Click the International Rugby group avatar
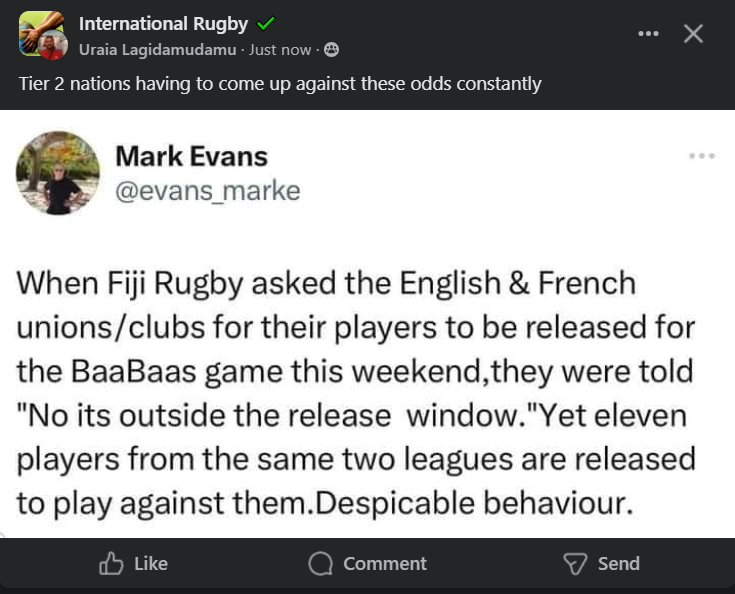This screenshot has height=594, width=735. 41,35
